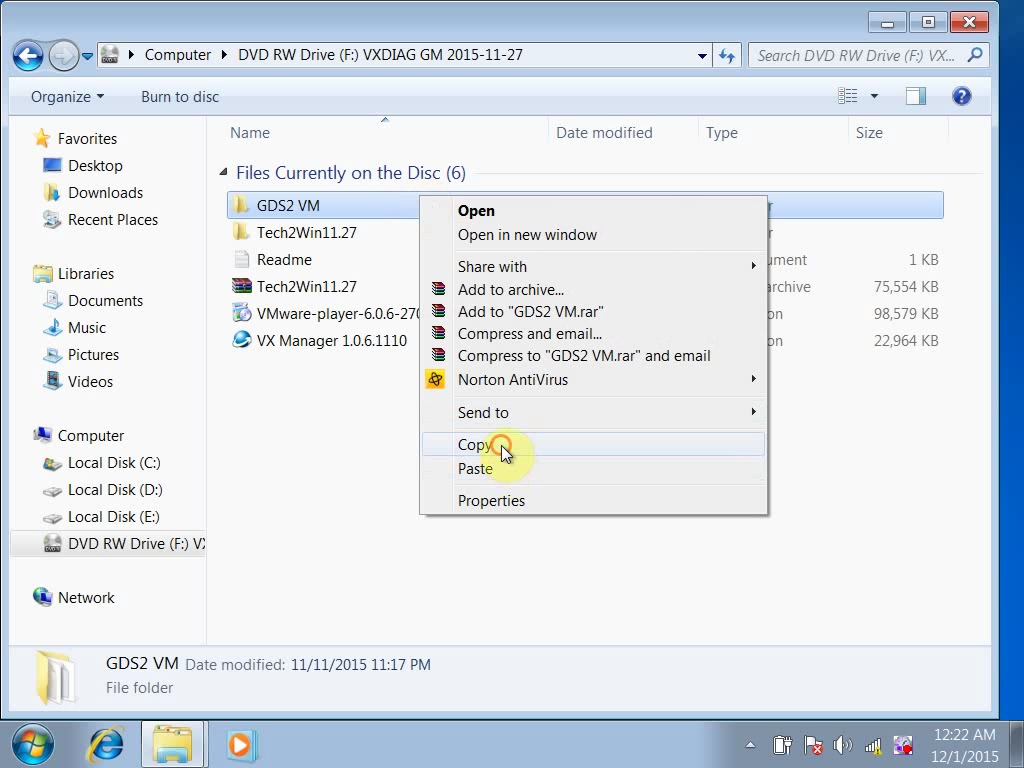Screen dimensions: 1024x768
Task: Click the search magnifier icon
Action: point(975,55)
